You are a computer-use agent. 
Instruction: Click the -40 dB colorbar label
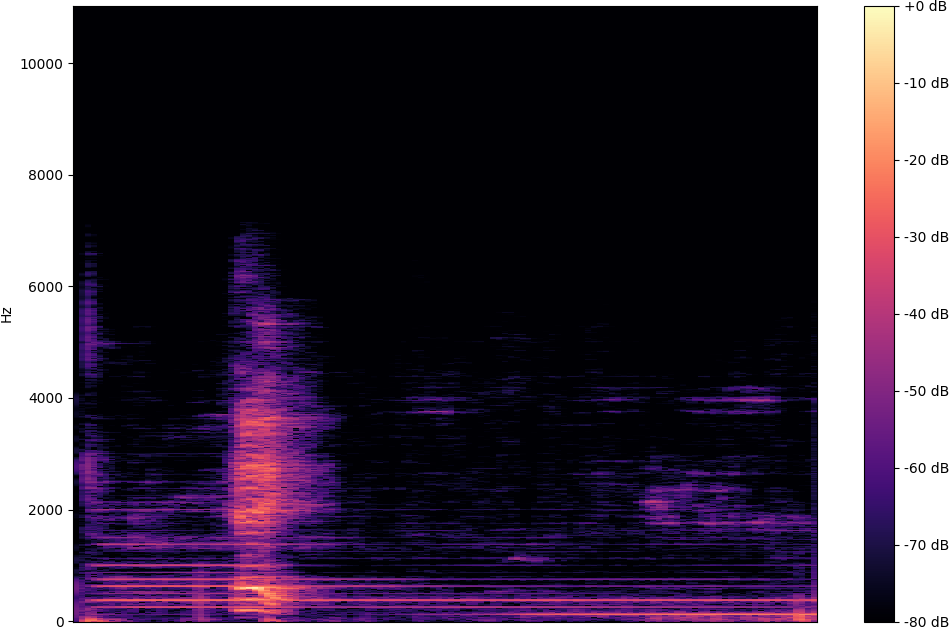(x=926, y=314)
